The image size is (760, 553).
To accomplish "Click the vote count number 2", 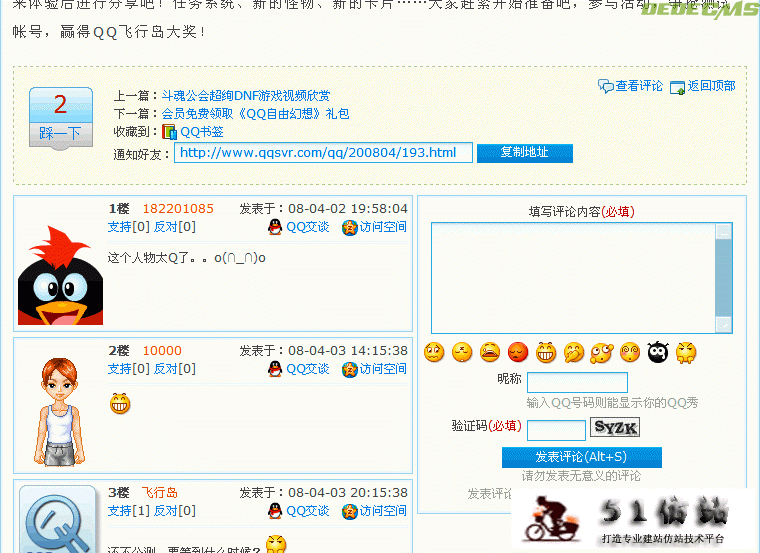I will (61, 105).
